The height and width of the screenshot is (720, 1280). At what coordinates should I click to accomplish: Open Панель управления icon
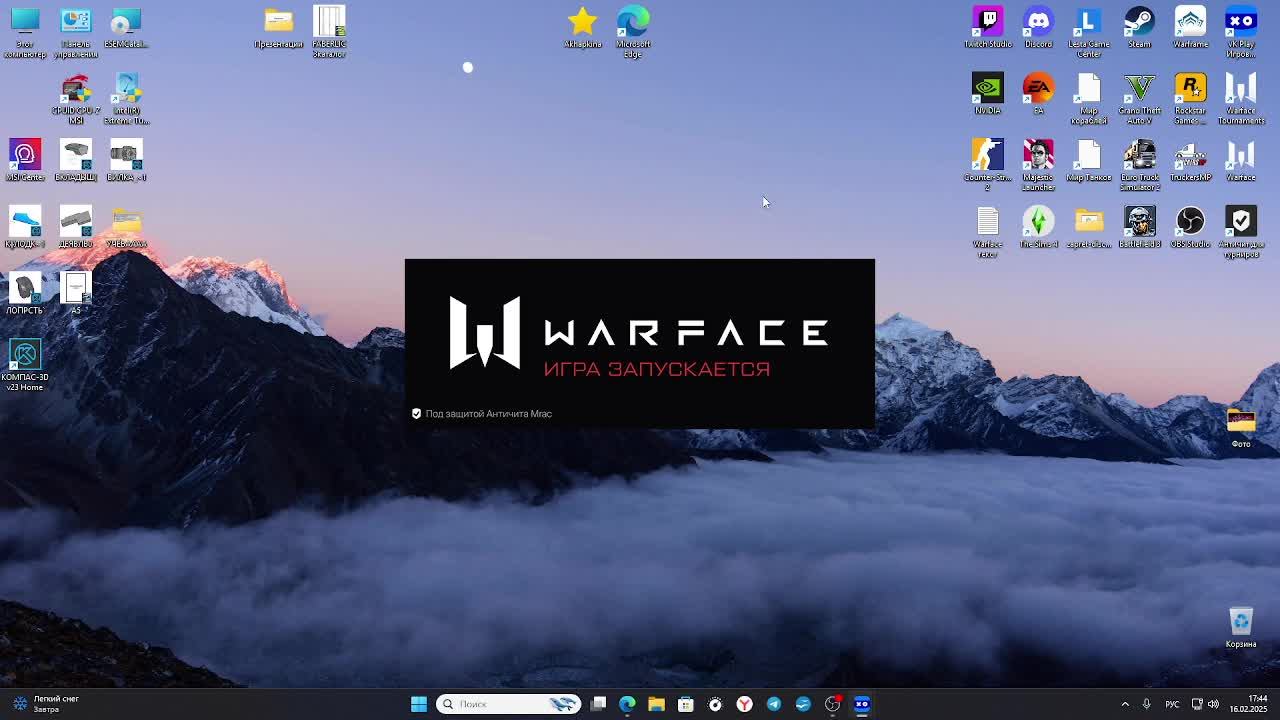point(76,32)
